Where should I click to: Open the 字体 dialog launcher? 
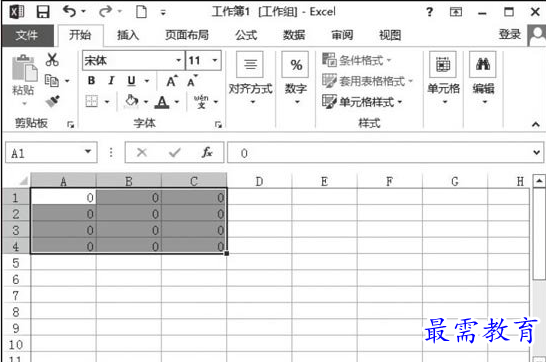(x=218, y=124)
